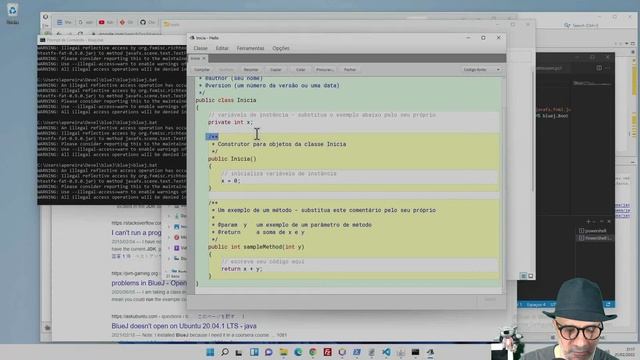Open the Código-fonte view dropdown

pyautogui.click(x=482, y=70)
